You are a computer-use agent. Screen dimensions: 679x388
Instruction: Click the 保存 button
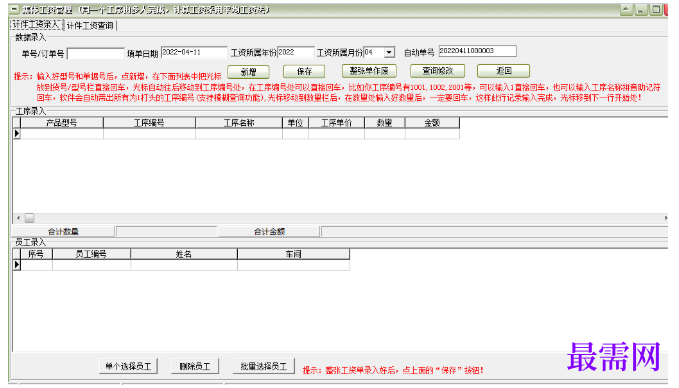pyautogui.click(x=304, y=71)
